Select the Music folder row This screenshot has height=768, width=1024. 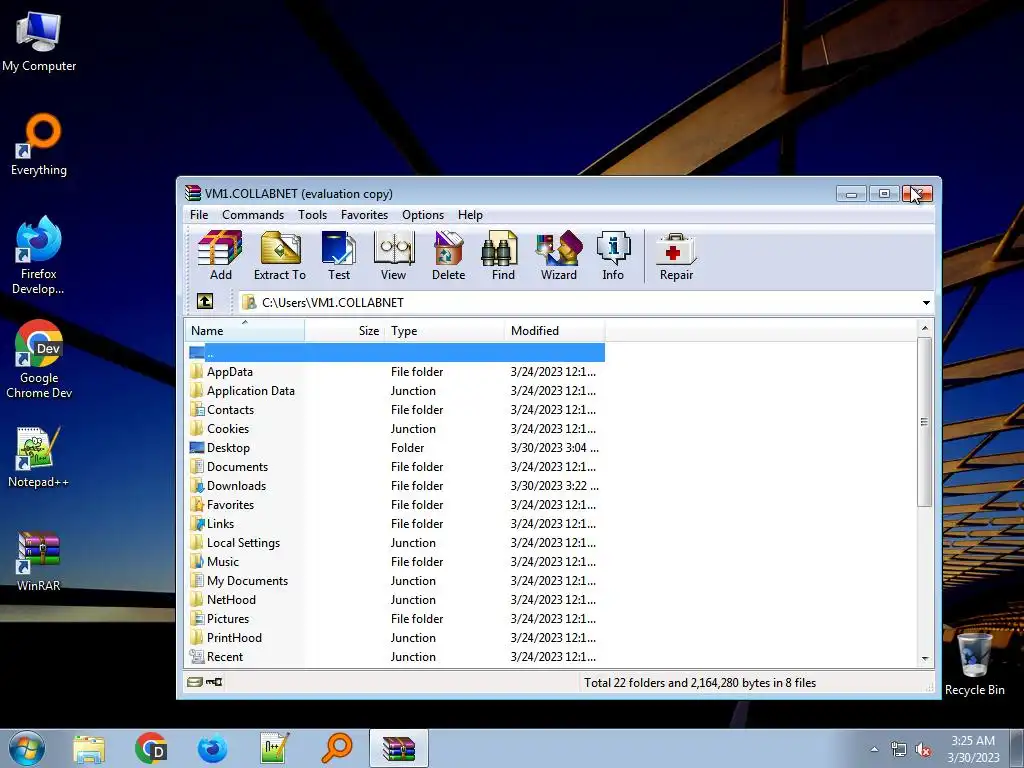(x=396, y=562)
